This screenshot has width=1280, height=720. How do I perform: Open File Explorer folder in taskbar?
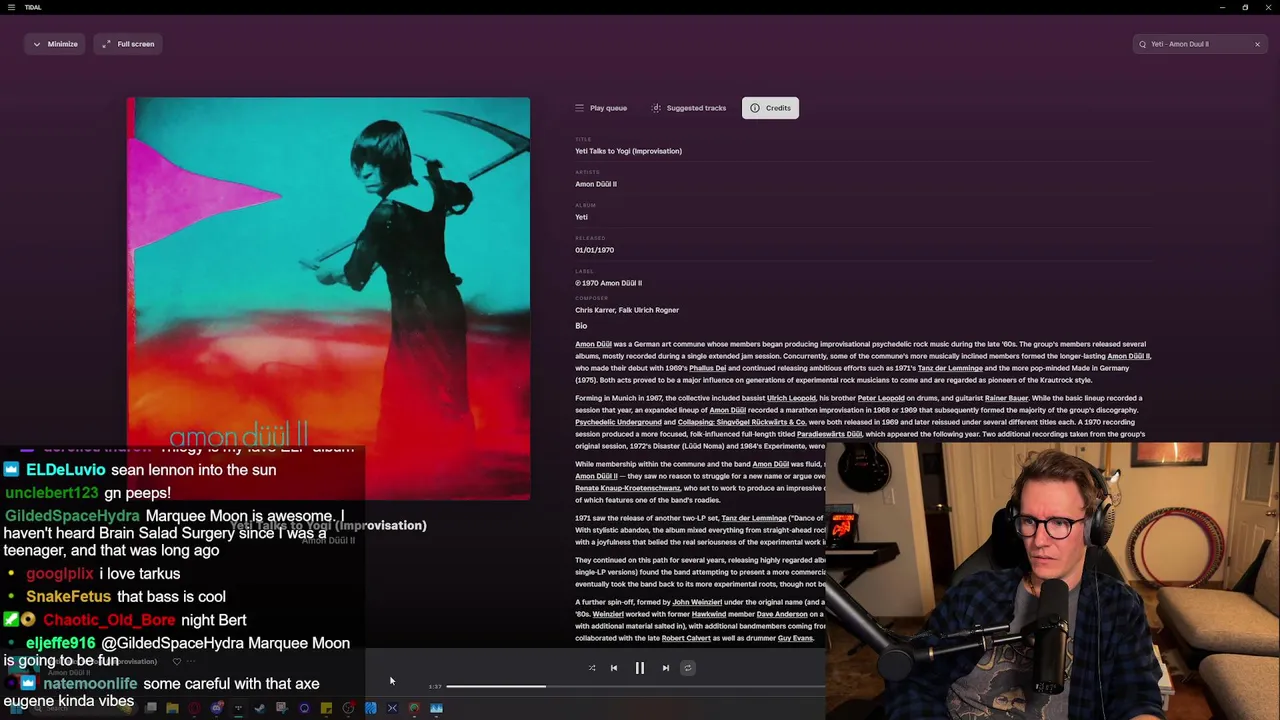[172, 708]
